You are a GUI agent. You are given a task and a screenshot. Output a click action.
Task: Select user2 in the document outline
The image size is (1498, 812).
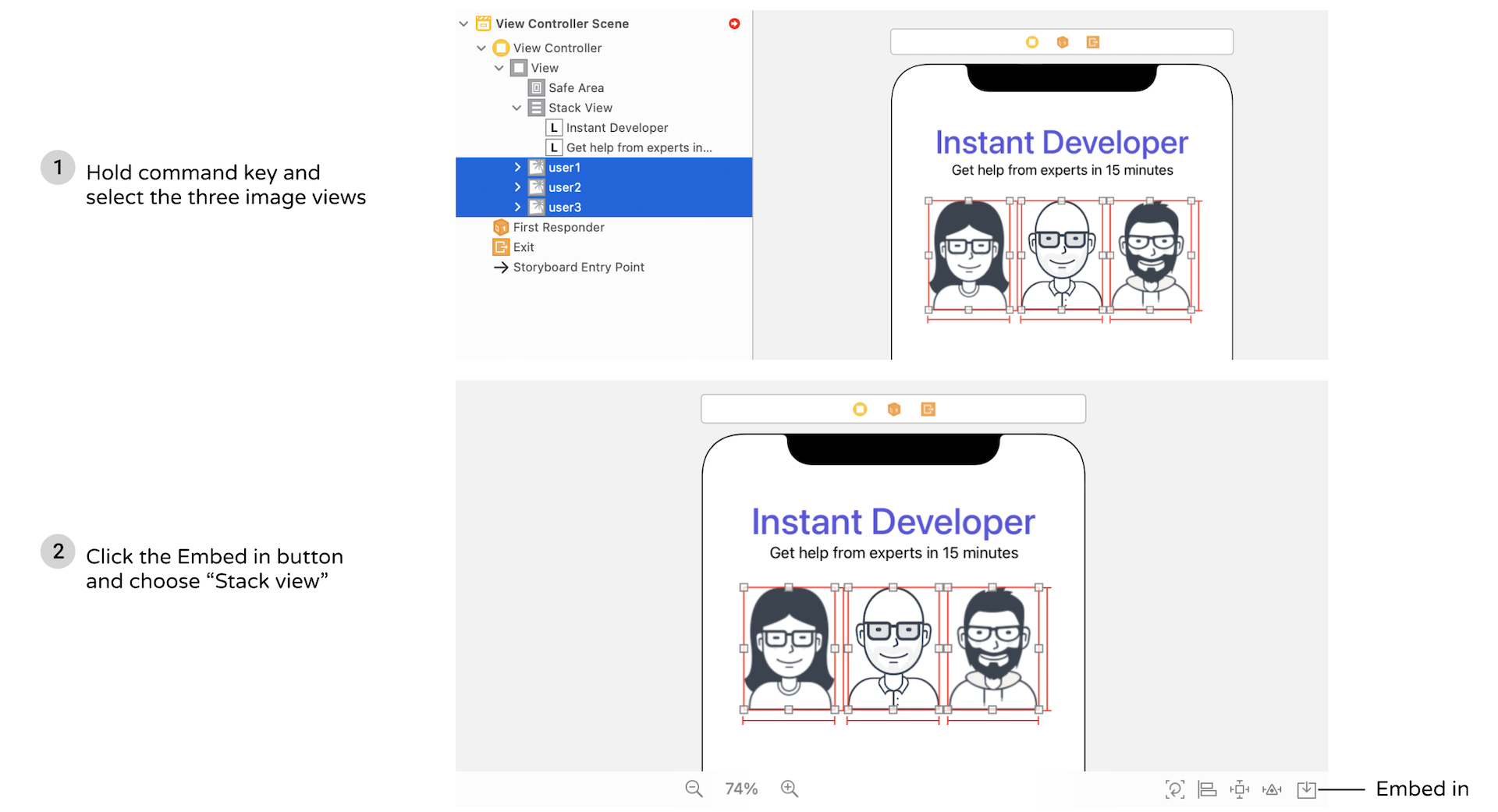565,187
